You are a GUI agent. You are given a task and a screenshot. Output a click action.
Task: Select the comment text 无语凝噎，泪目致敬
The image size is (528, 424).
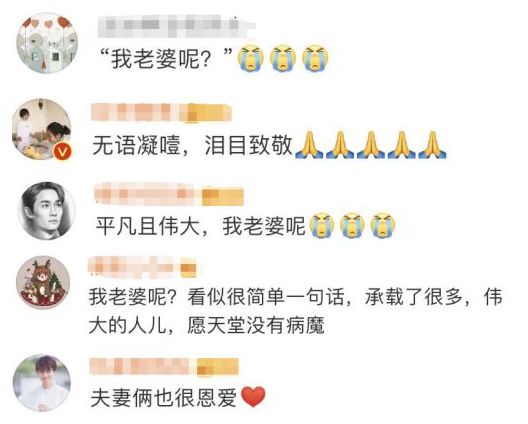click(192, 146)
